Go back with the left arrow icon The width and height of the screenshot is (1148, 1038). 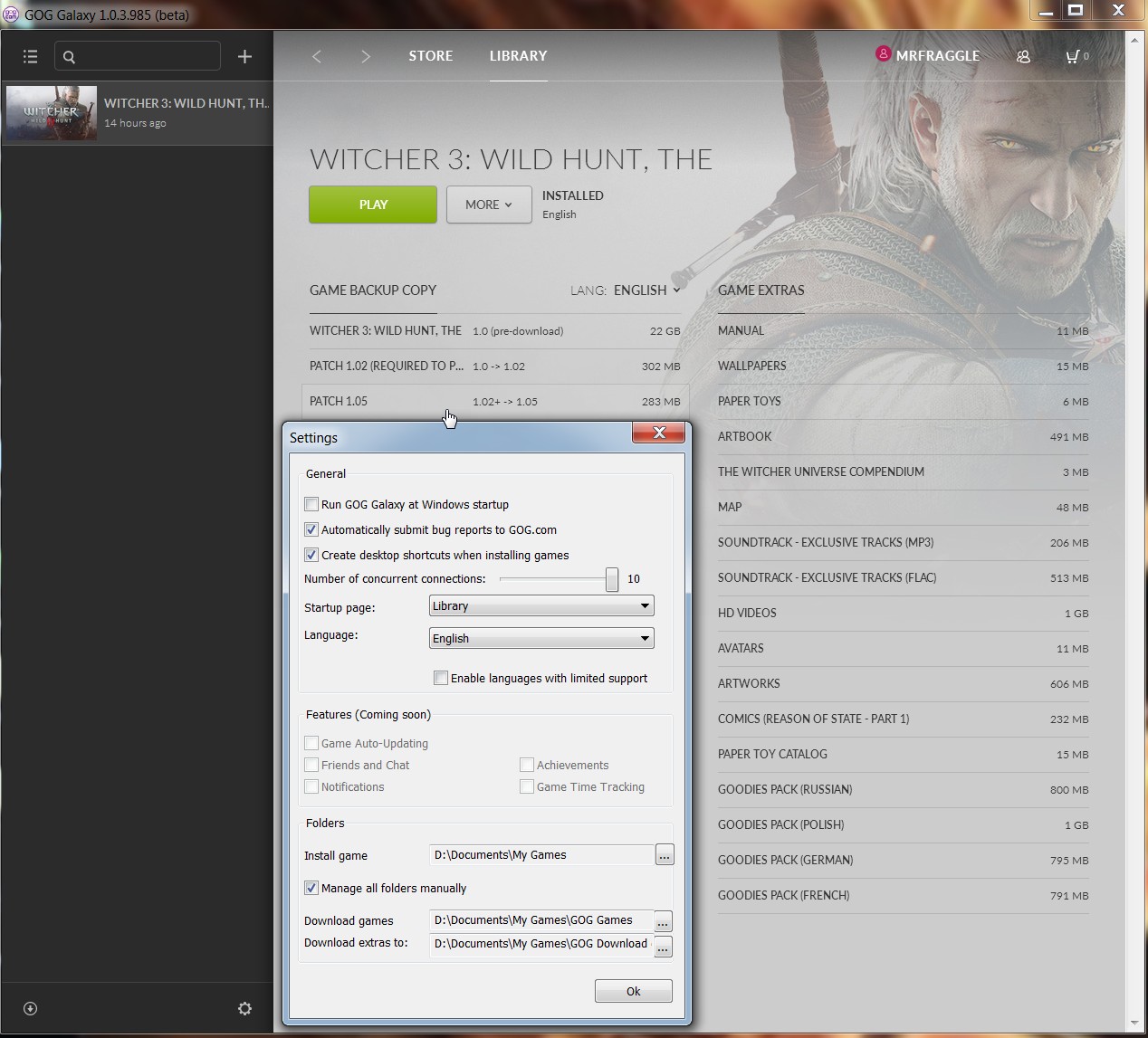pos(317,56)
